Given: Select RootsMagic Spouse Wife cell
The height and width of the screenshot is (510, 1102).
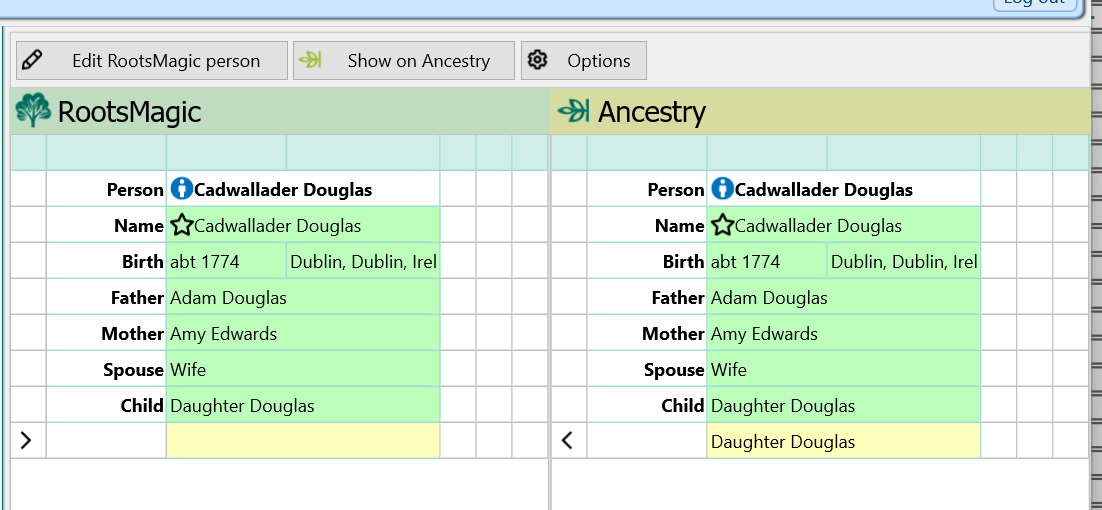Looking at the screenshot, I should tap(303, 369).
